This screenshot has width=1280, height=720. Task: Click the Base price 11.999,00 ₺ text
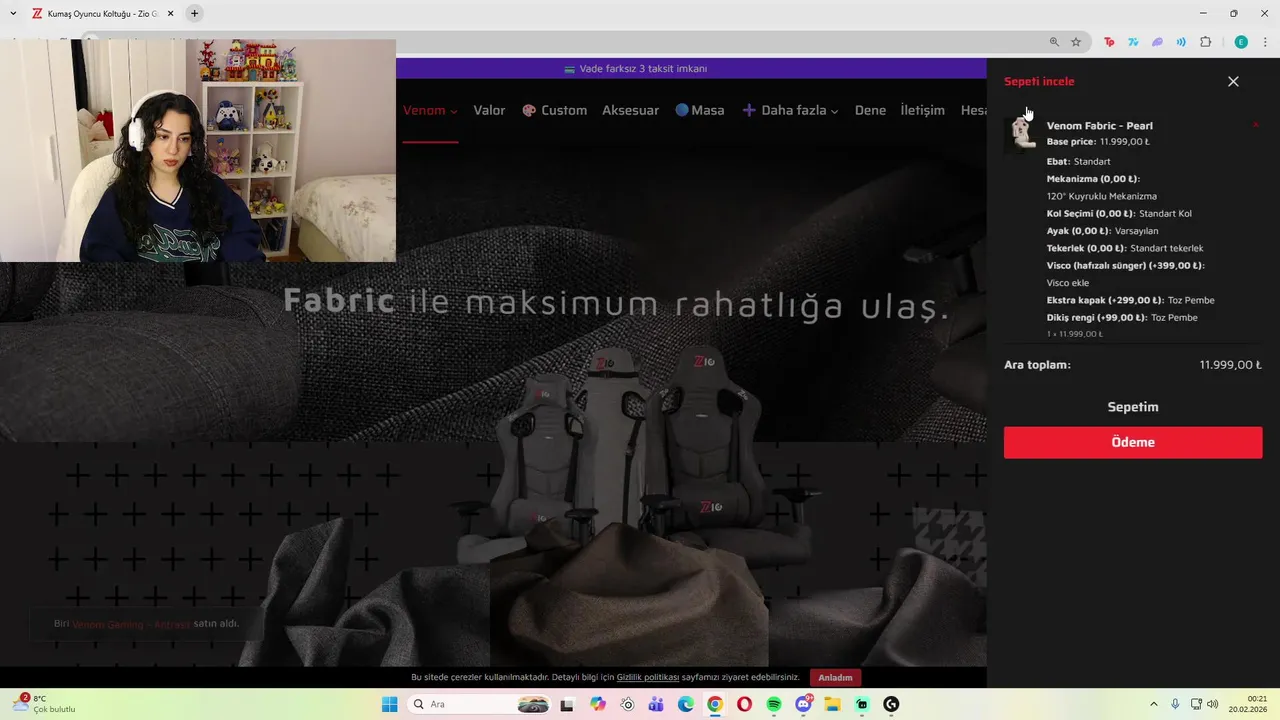1098,141
